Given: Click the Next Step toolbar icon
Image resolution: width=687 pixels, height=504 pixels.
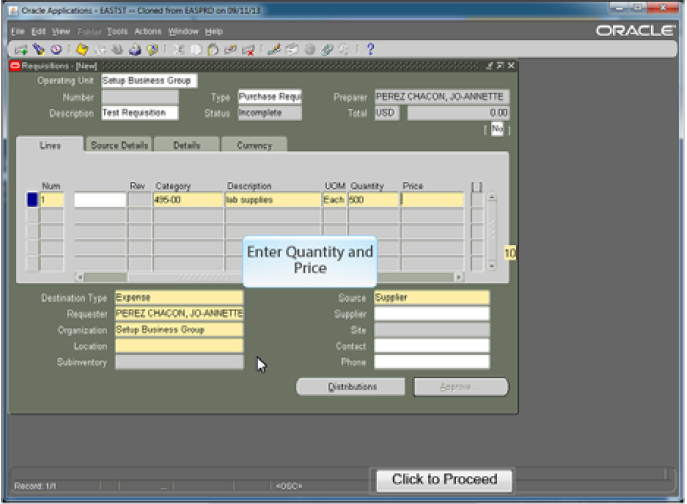Looking at the screenshot, I should 100,50.
